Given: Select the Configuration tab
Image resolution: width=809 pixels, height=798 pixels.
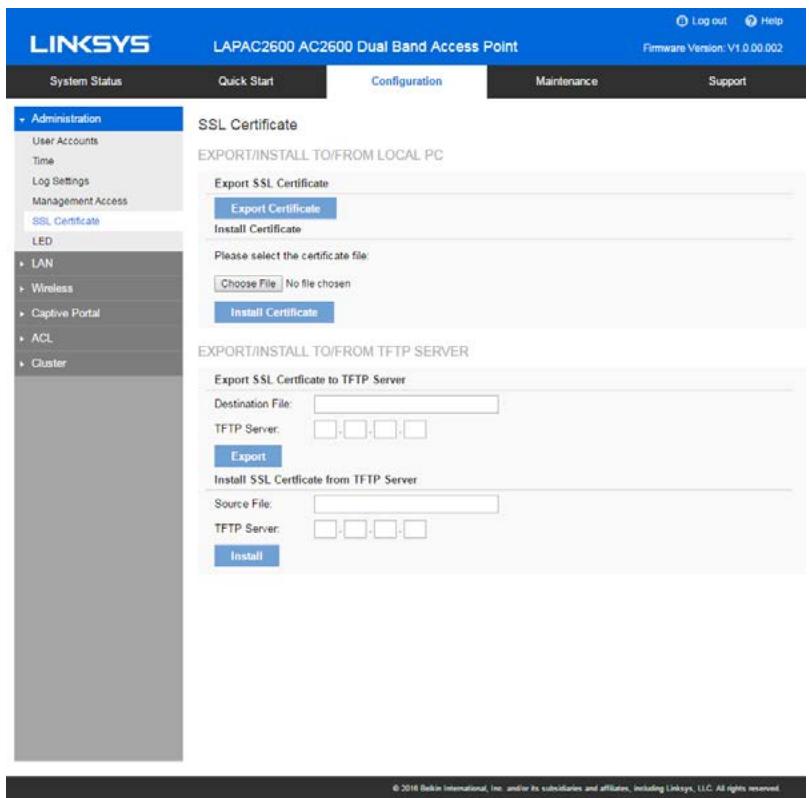Looking at the screenshot, I should click(x=407, y=81).
